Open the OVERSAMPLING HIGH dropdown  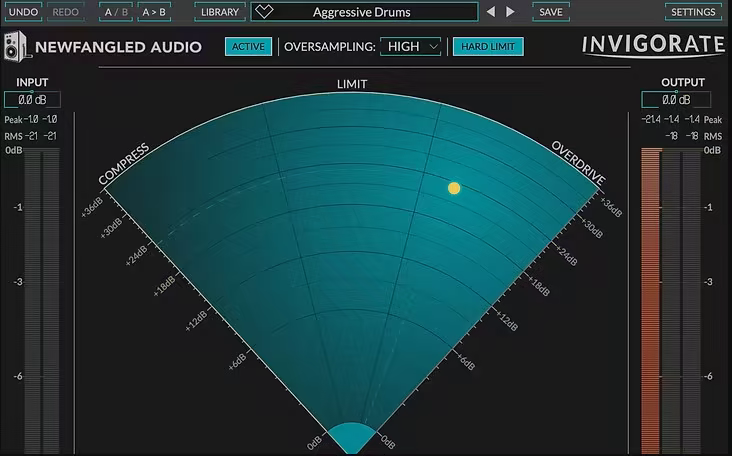tap(411, 47)
